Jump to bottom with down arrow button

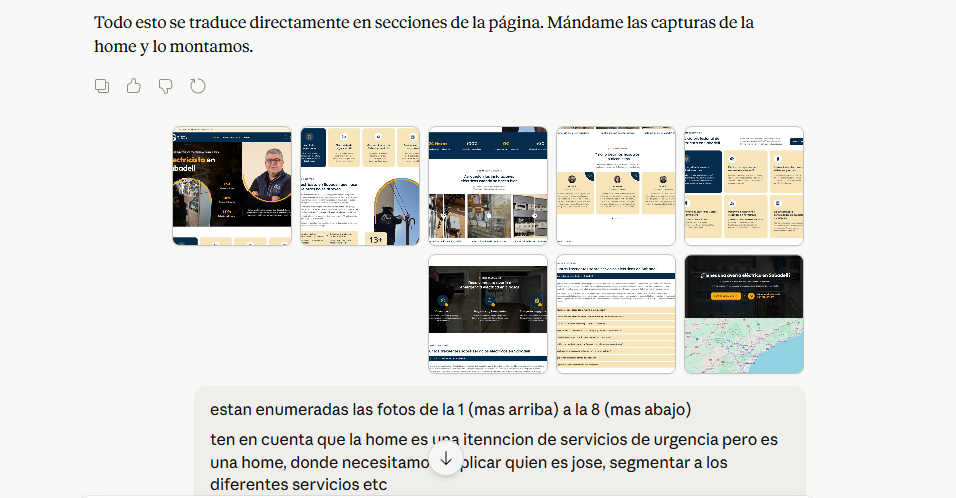(x=446, y=458)
